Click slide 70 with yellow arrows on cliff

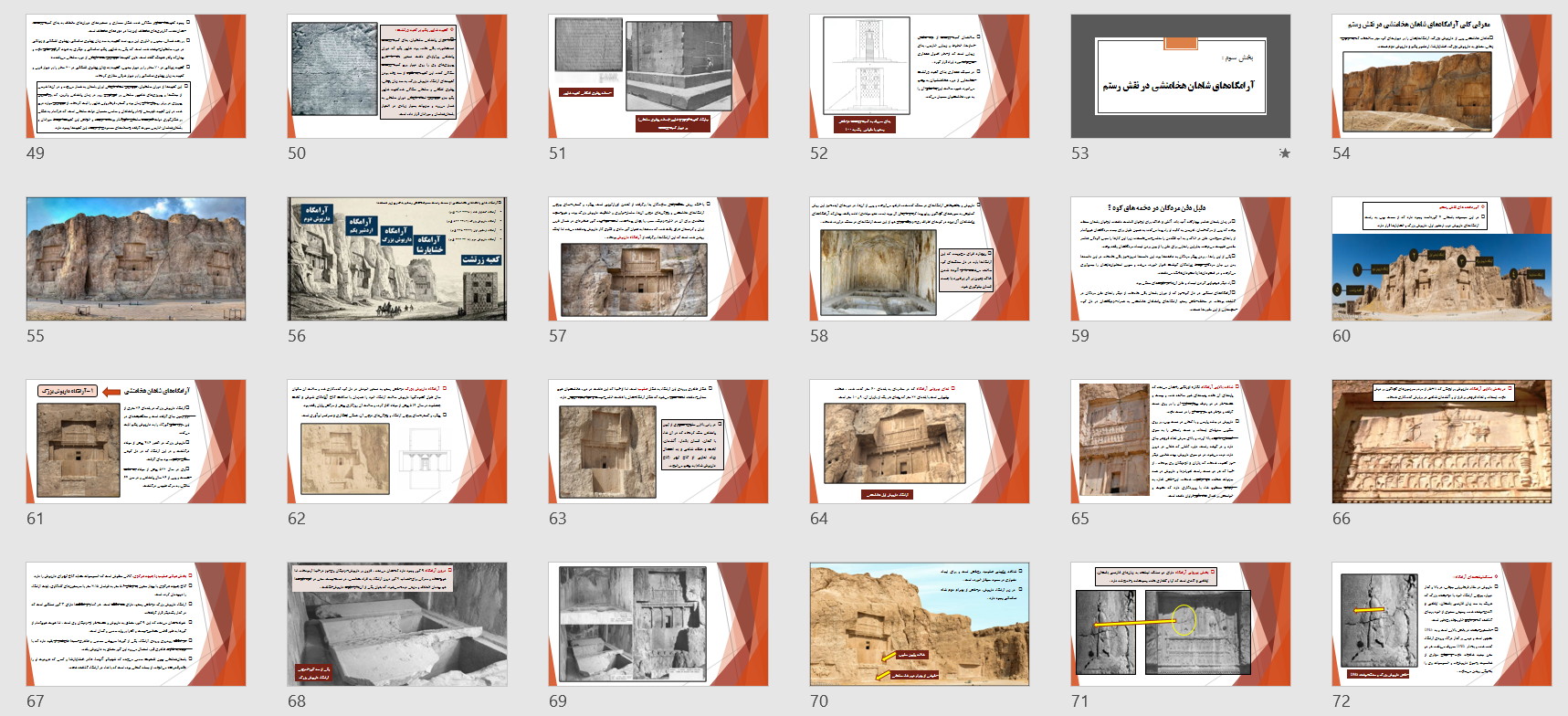(x=920, y=625)
